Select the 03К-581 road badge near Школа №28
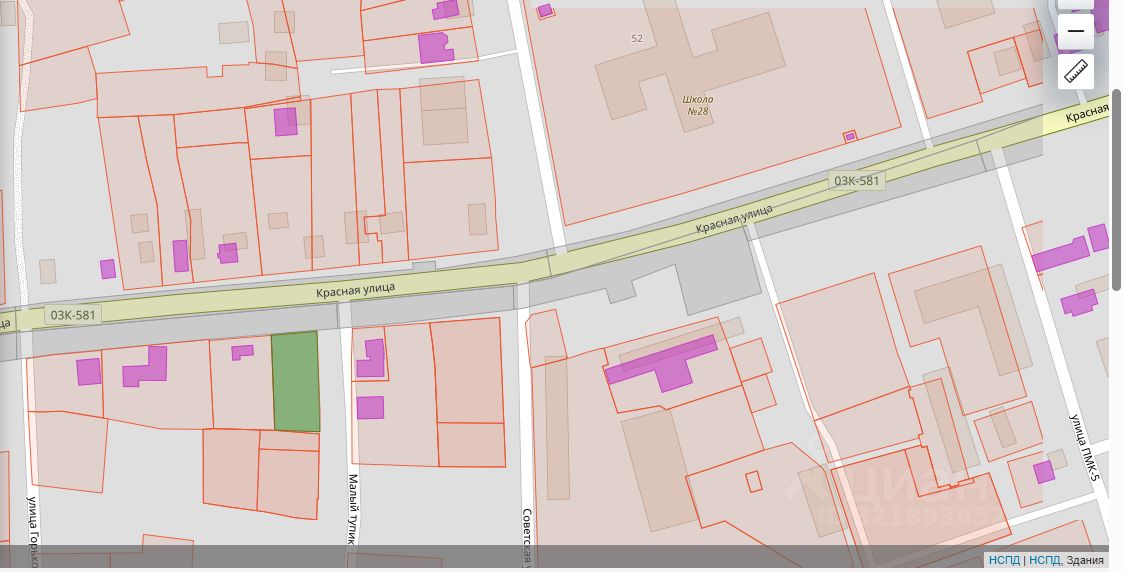The image size is (1124, 572). coord(856,181)
